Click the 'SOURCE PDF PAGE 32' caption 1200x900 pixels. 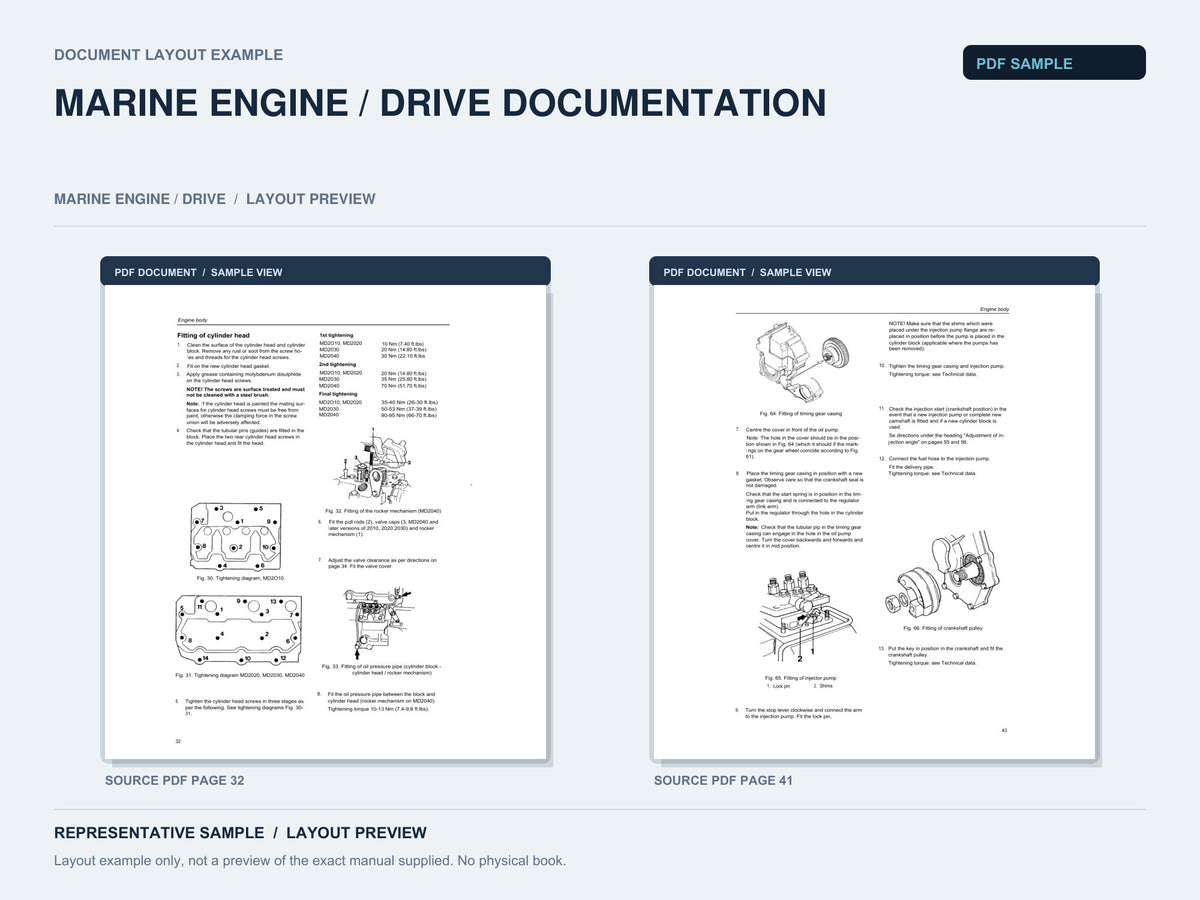click(x=174, y=780)
